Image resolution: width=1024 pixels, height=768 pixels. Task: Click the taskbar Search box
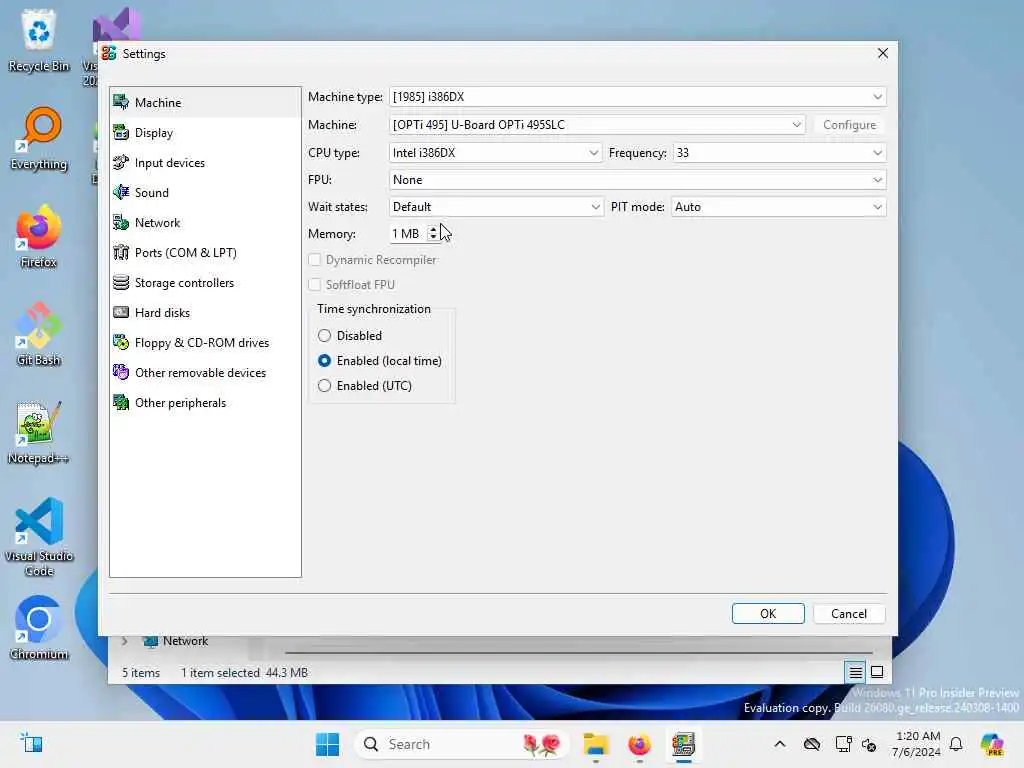click(x=461, y=744)
